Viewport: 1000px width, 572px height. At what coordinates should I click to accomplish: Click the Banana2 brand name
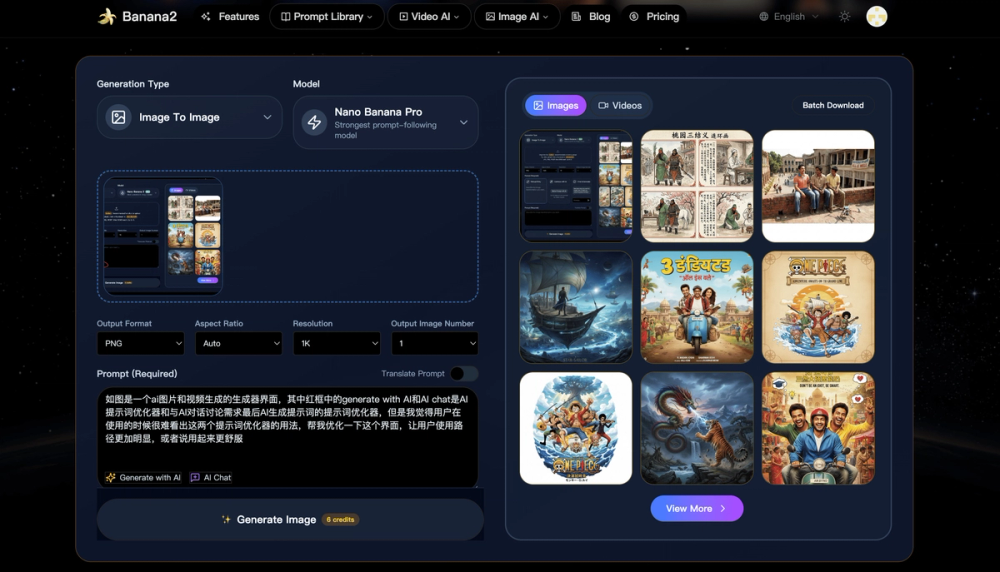click(149, 17)
